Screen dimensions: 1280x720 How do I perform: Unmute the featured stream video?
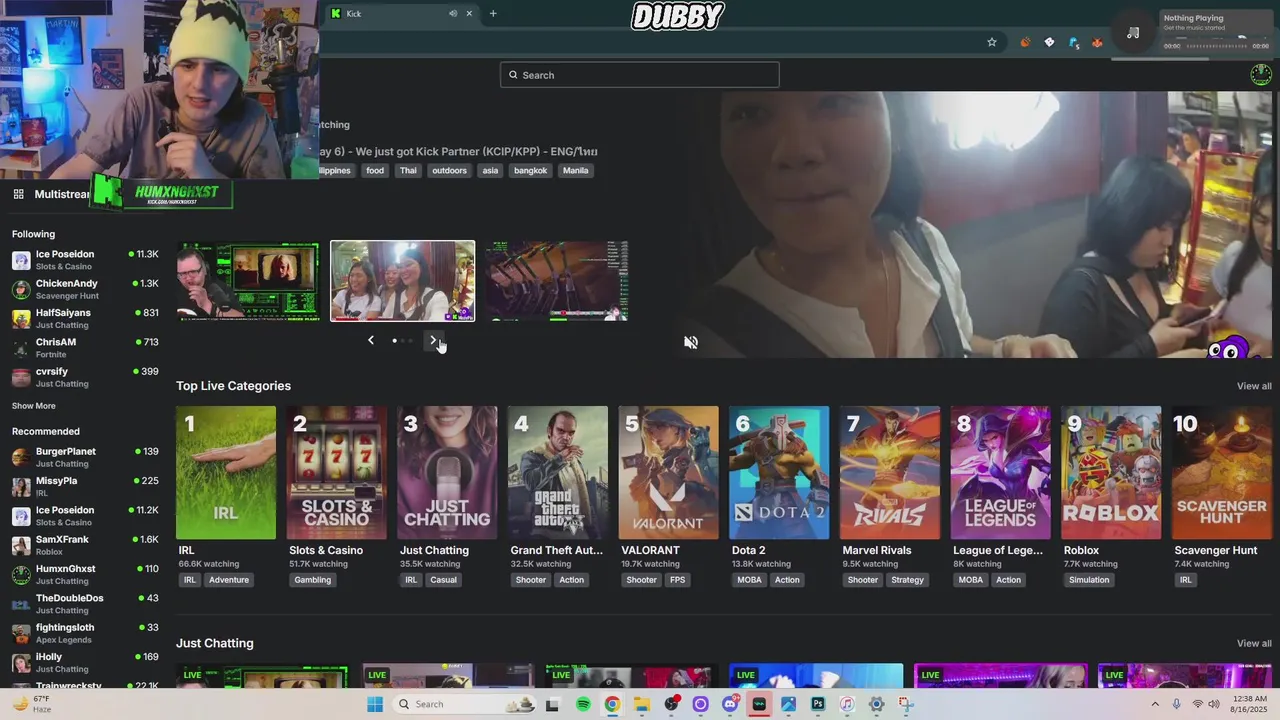690,342
